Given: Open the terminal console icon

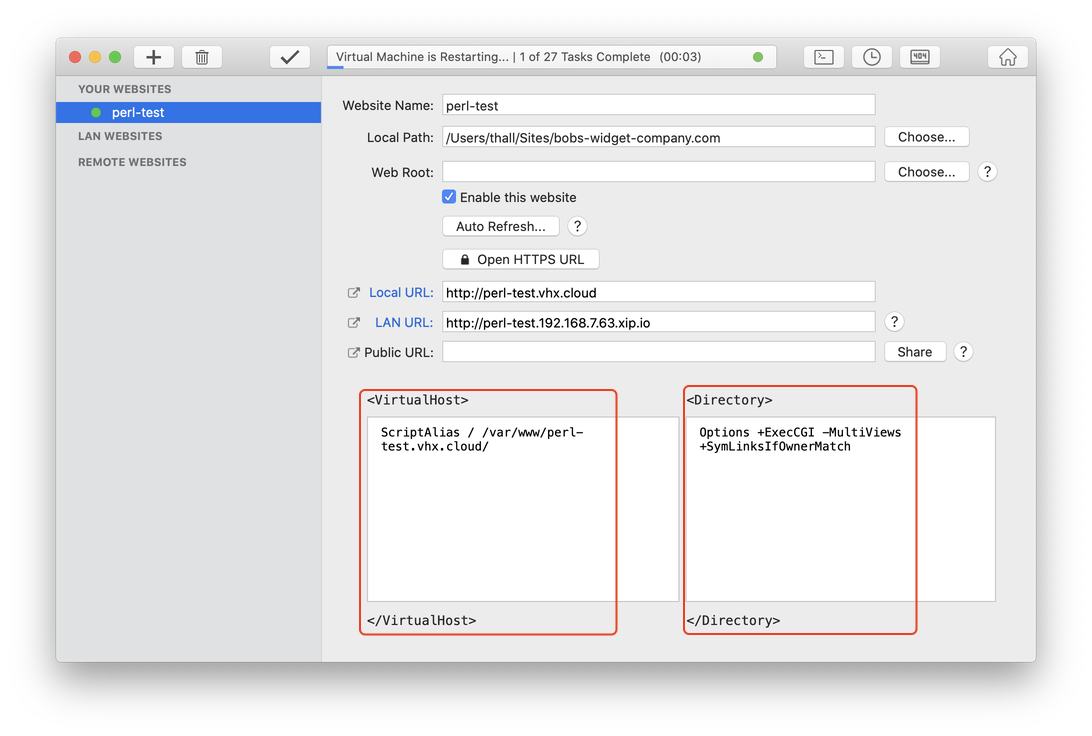Looking at the screenshot, I should pyautogui.click(x=824, y=57).
